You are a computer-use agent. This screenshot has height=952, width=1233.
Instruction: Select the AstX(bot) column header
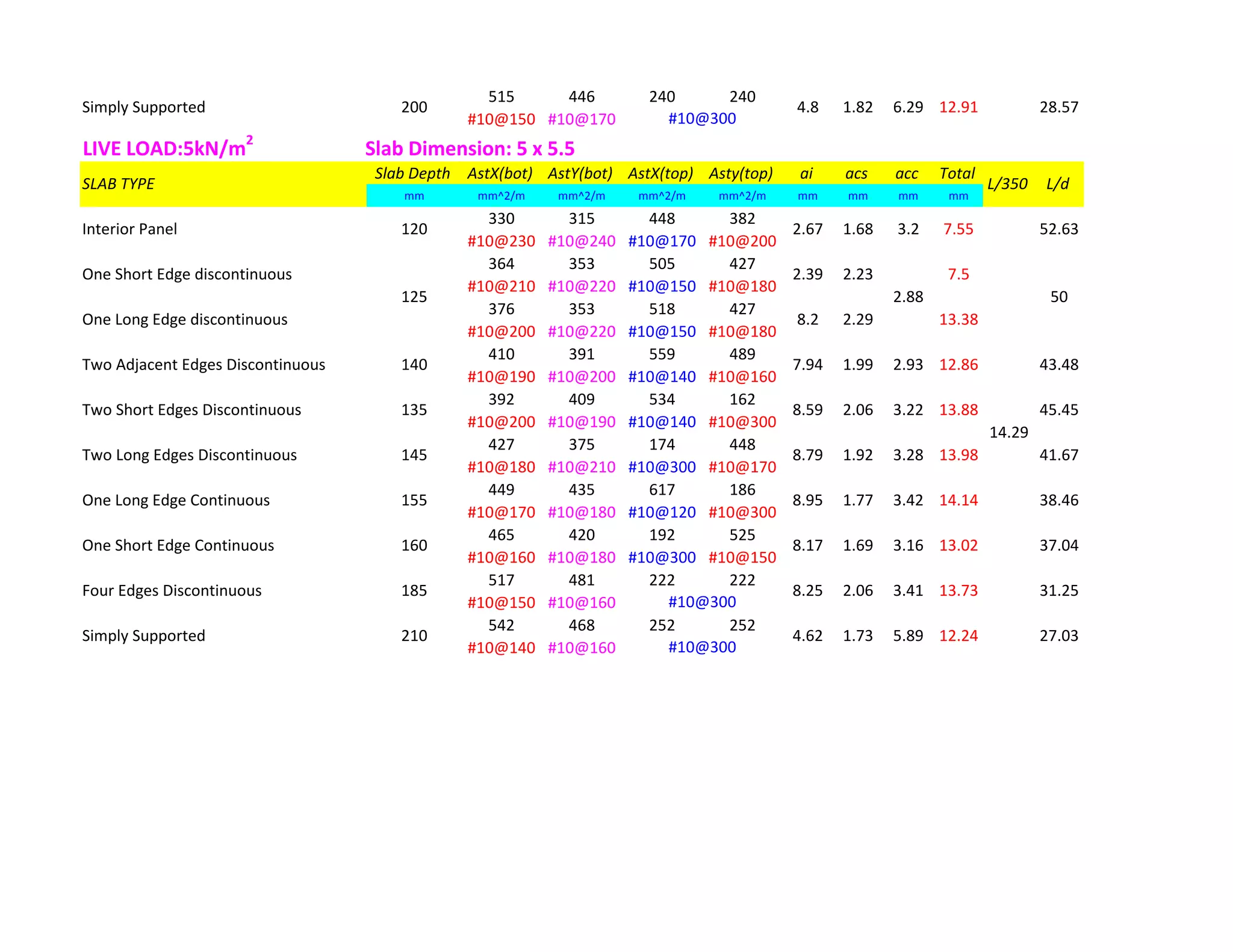[500, 174]
